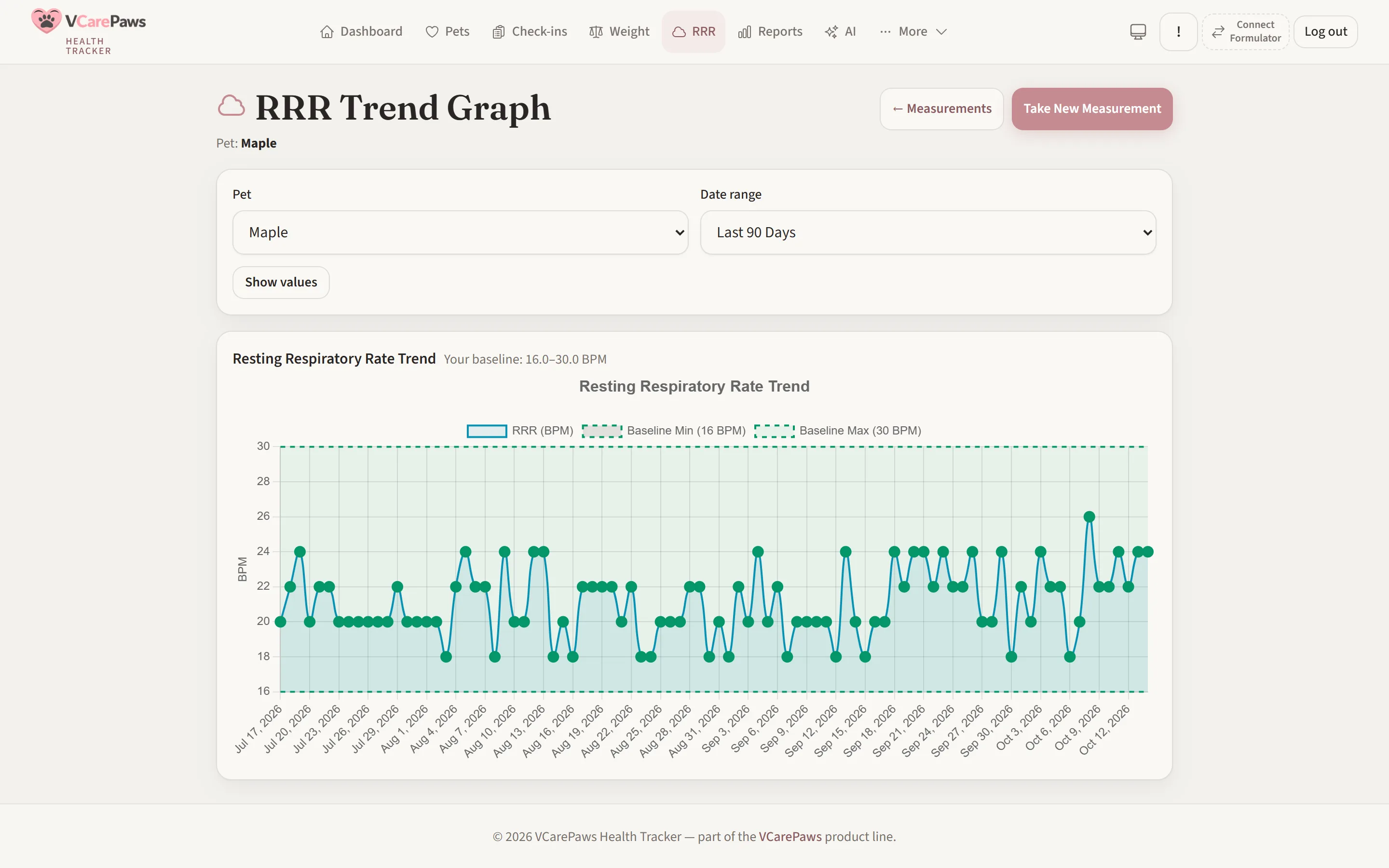Click the cloud icon beside RRR Trend Graph
Image resolution: width=1389 pixels, height=868 pixels.
[x=231, y=107]
